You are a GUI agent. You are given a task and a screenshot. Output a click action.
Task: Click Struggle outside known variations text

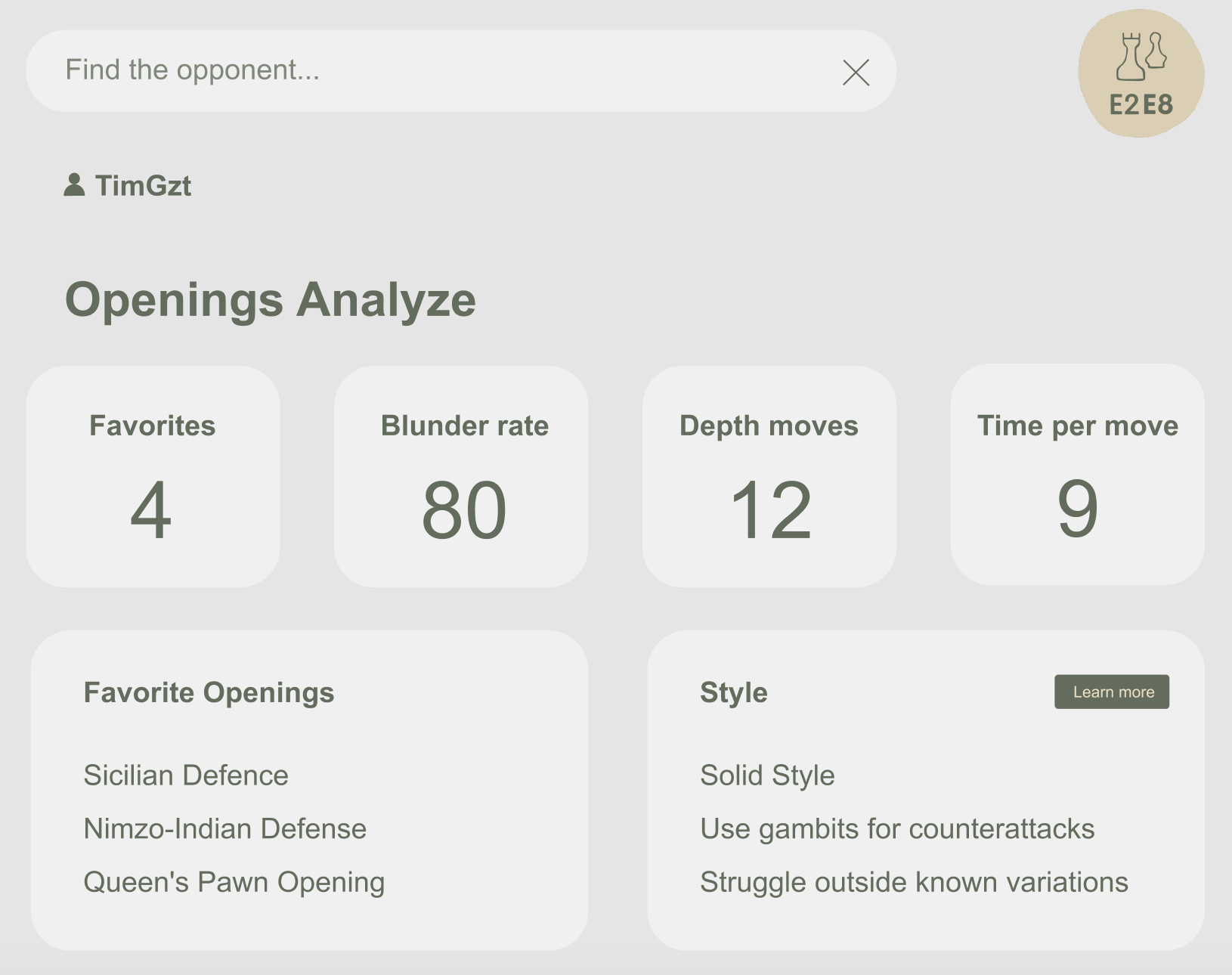tap(914, 883)
